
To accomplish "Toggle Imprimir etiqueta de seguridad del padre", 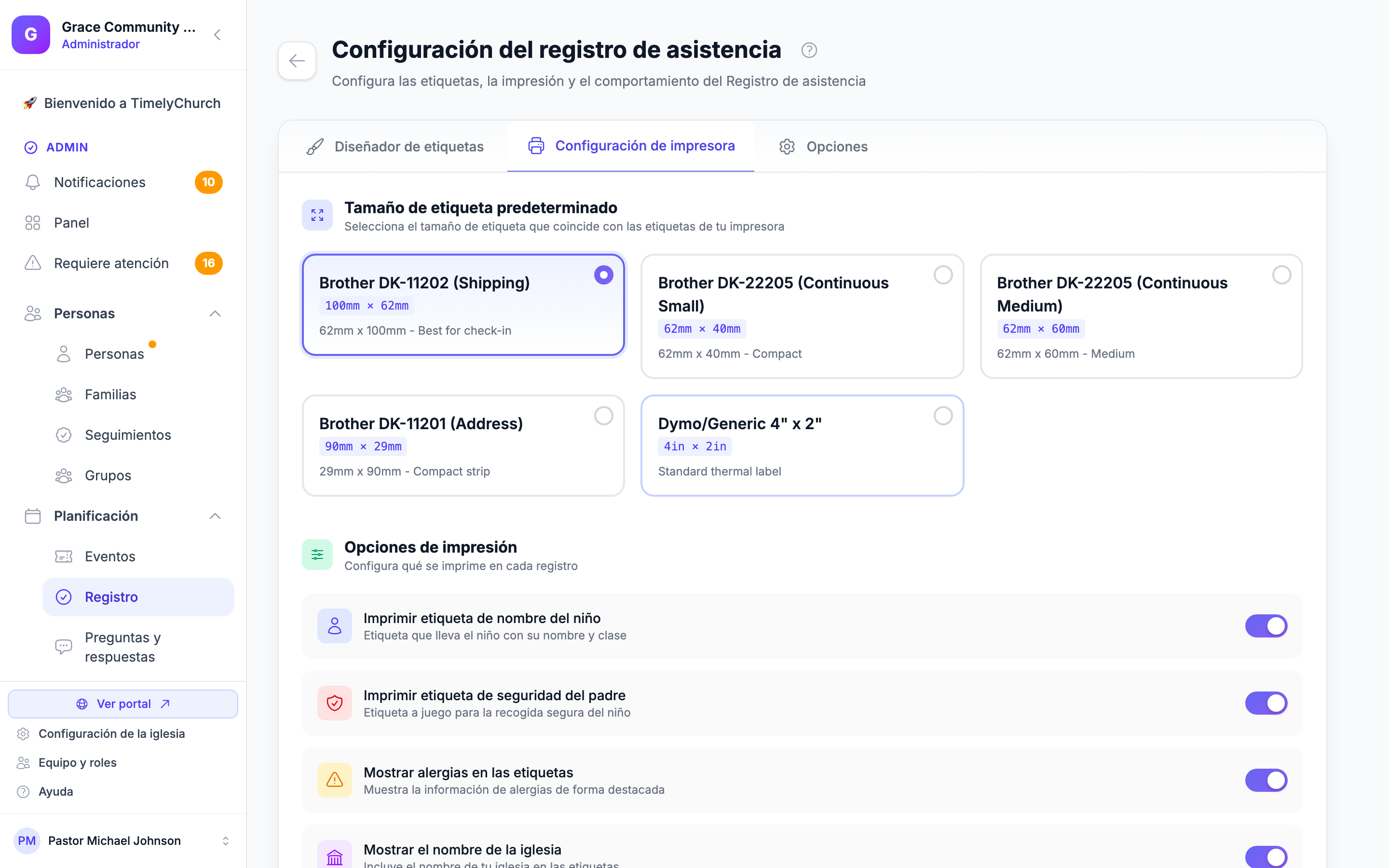I will (1266, 703).
